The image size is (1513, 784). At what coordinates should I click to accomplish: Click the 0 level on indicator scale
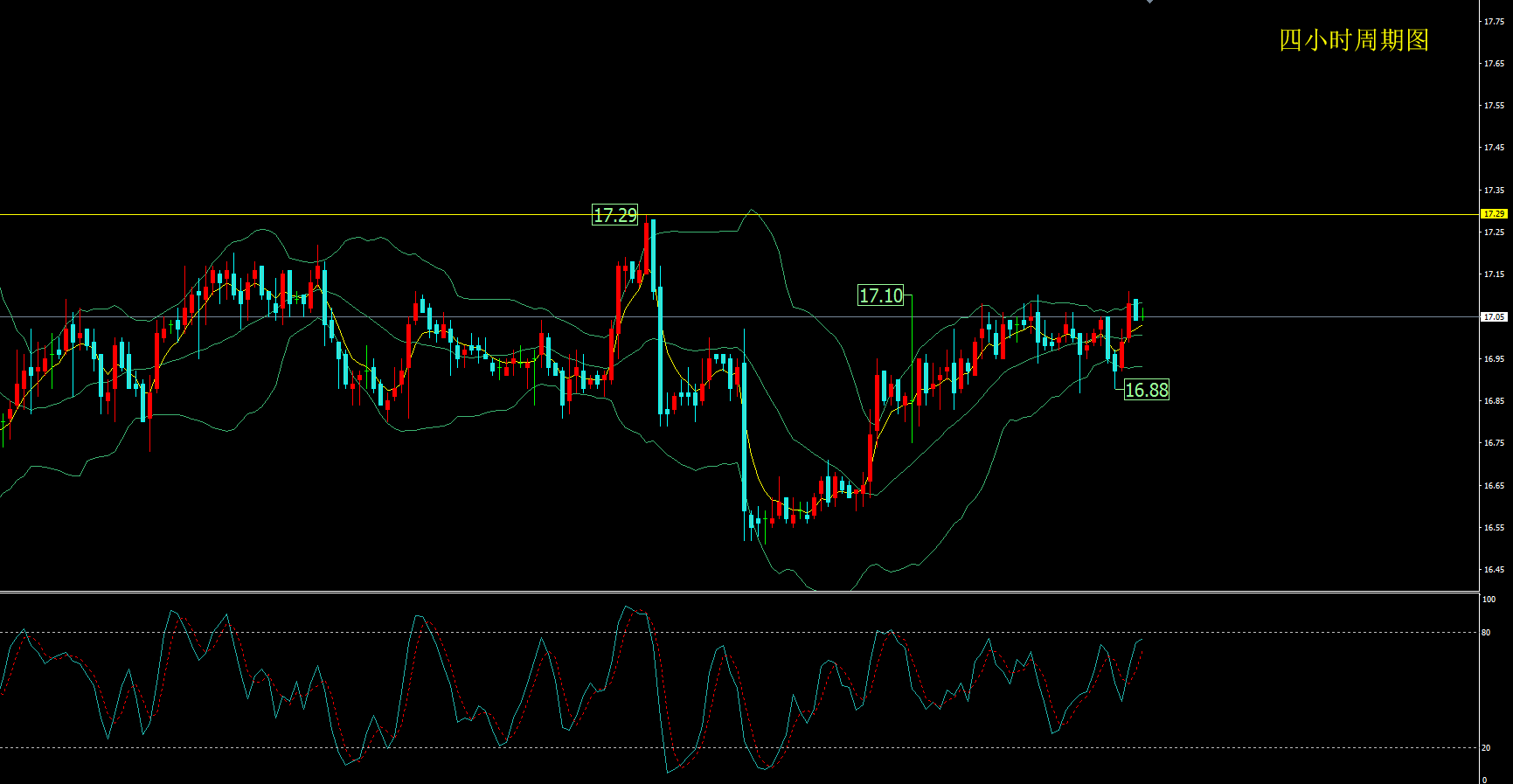[x=1485, y=780]
